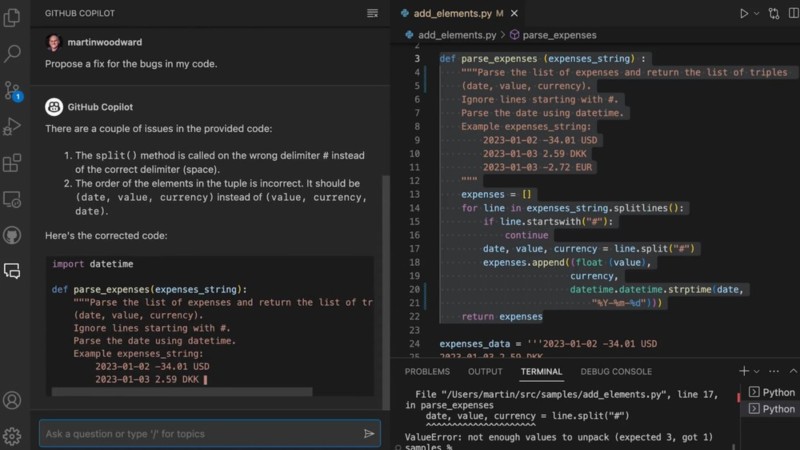Click the GITHUB COPILOT panel title
The width and height of the screenshot is (800, 450).
pyautogui.click(x=80, y=13)
